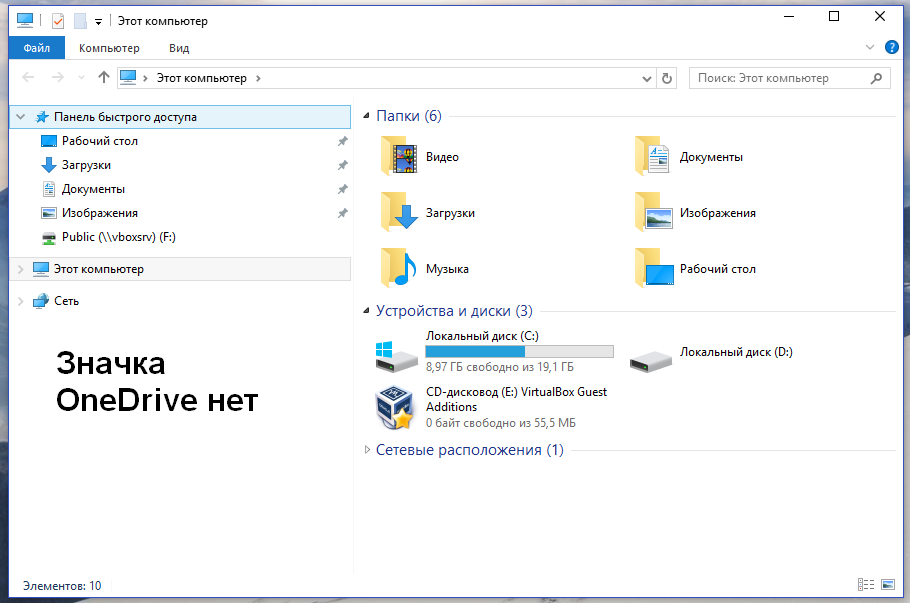
Task: Switch to details view layout icon
Action: [866, 584]
